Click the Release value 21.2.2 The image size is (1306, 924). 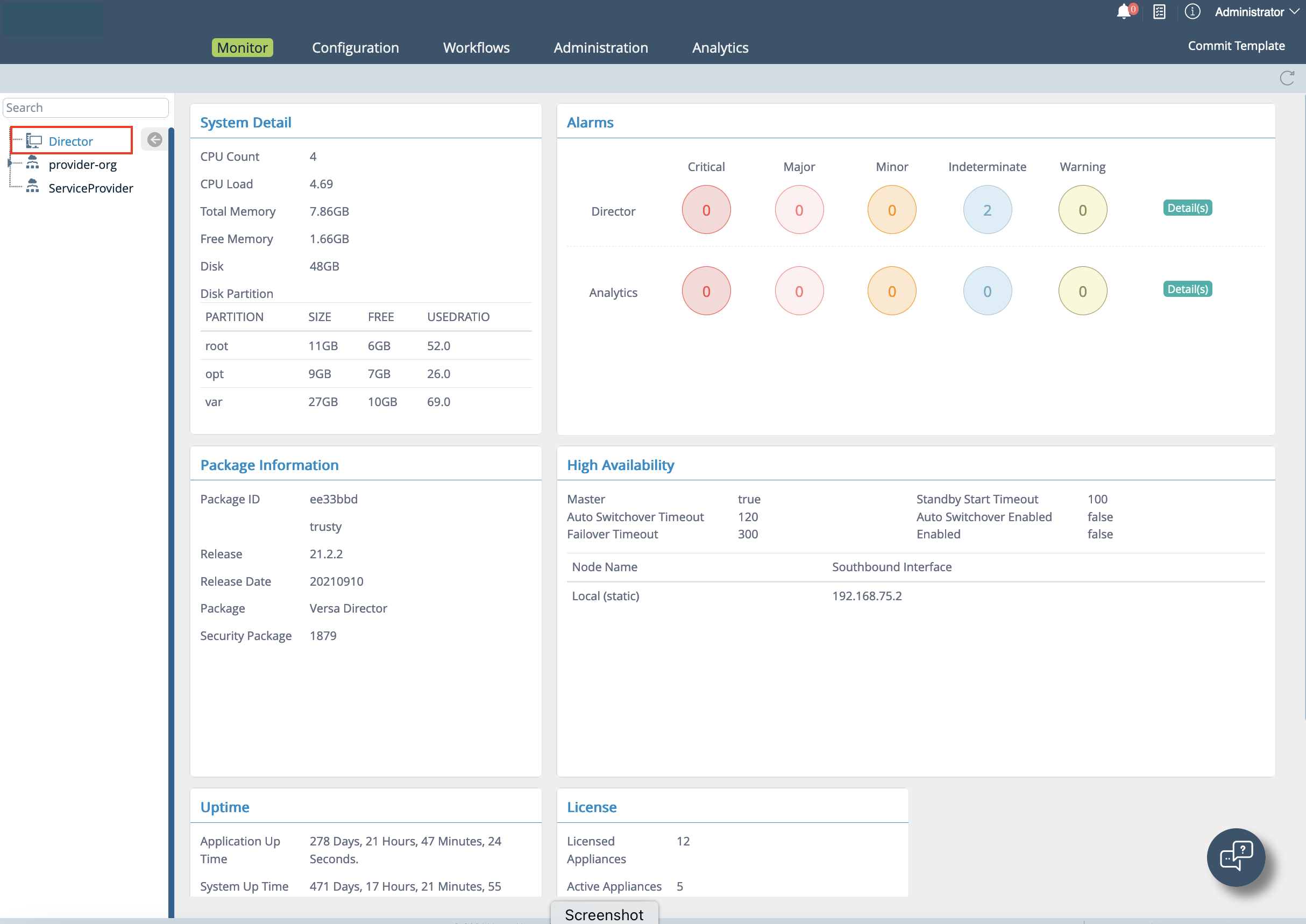(x=326, y=554)
